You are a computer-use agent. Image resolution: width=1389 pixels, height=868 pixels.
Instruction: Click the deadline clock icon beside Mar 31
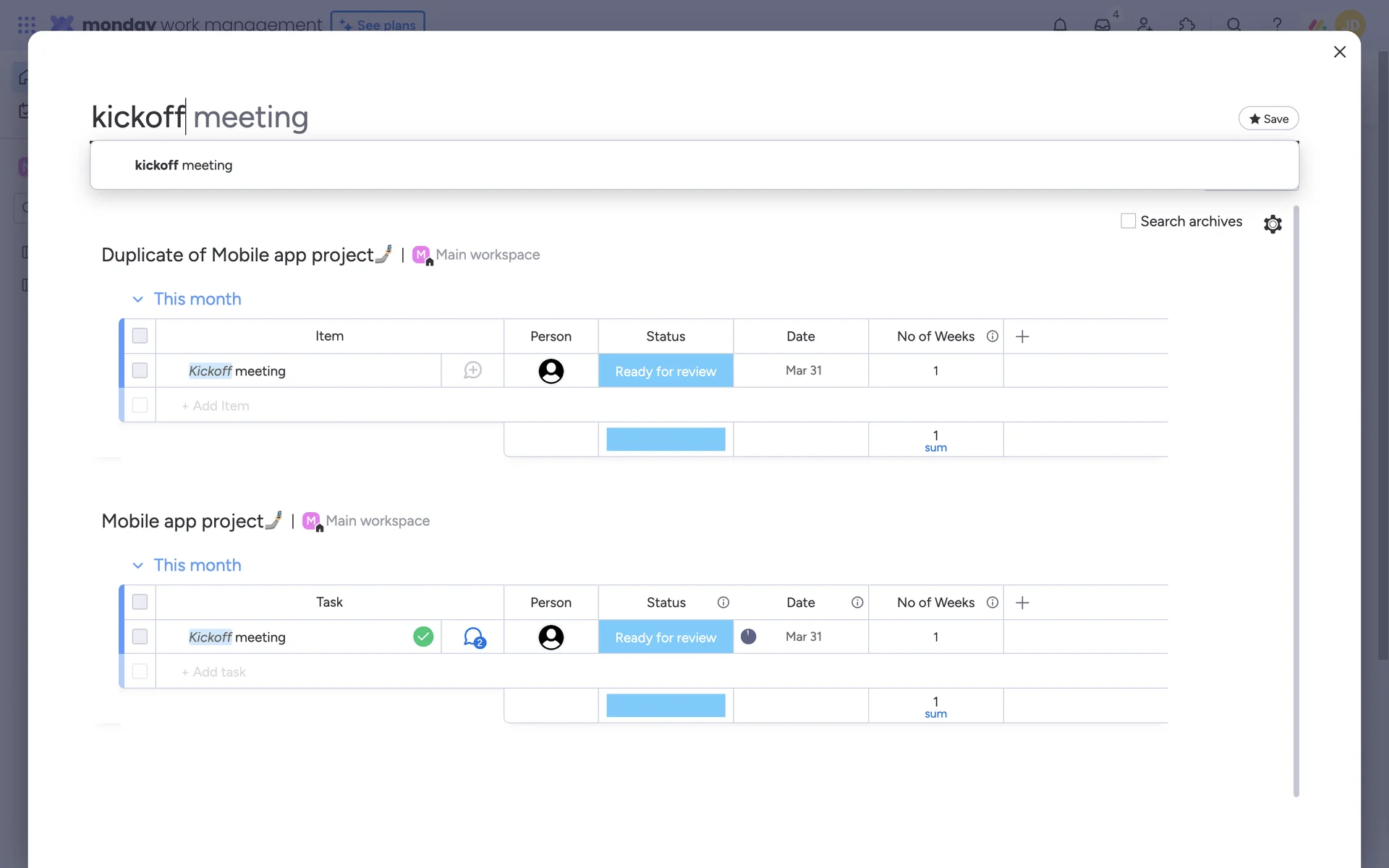[749, 637]
